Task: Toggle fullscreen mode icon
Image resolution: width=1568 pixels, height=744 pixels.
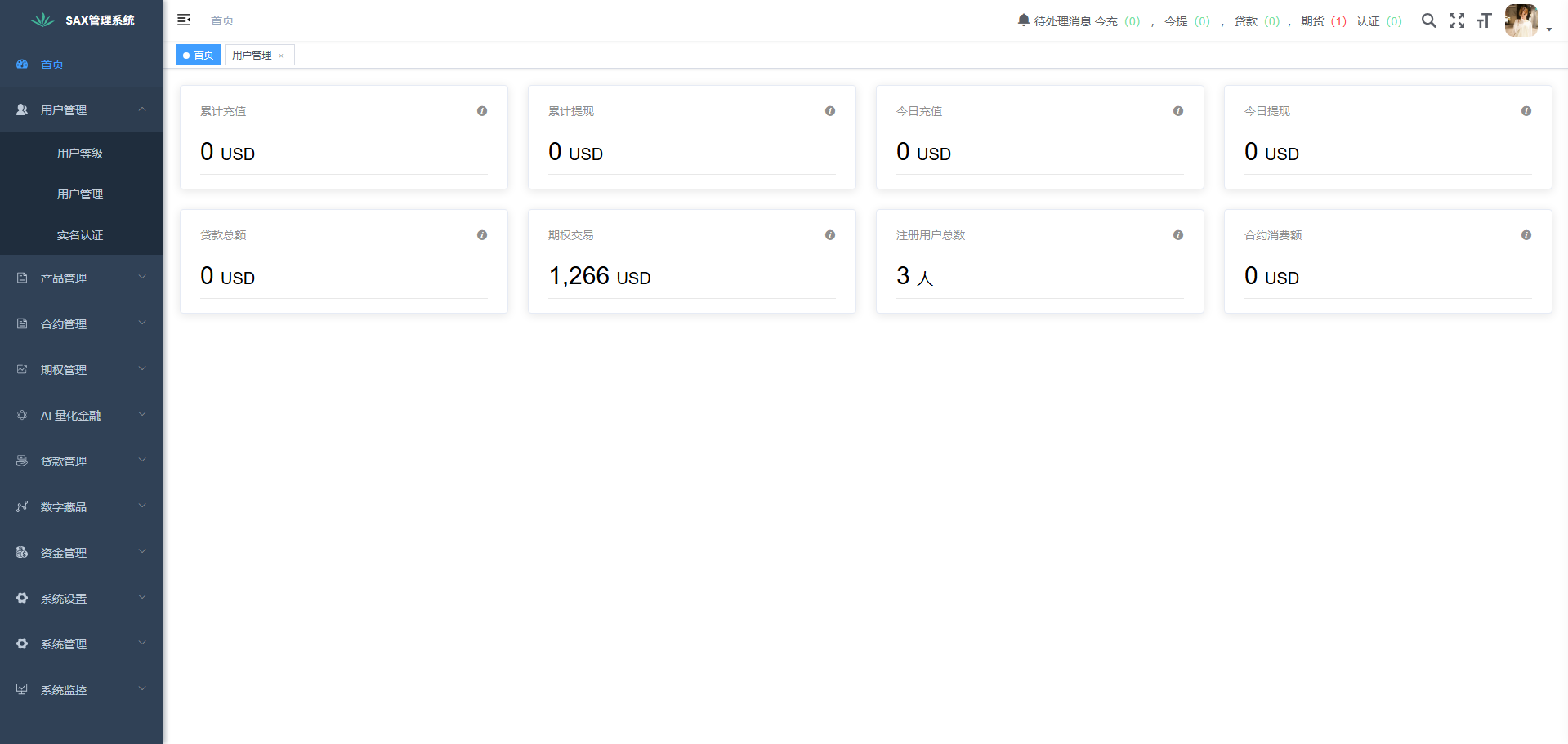Action: (x=1457, y=20)
